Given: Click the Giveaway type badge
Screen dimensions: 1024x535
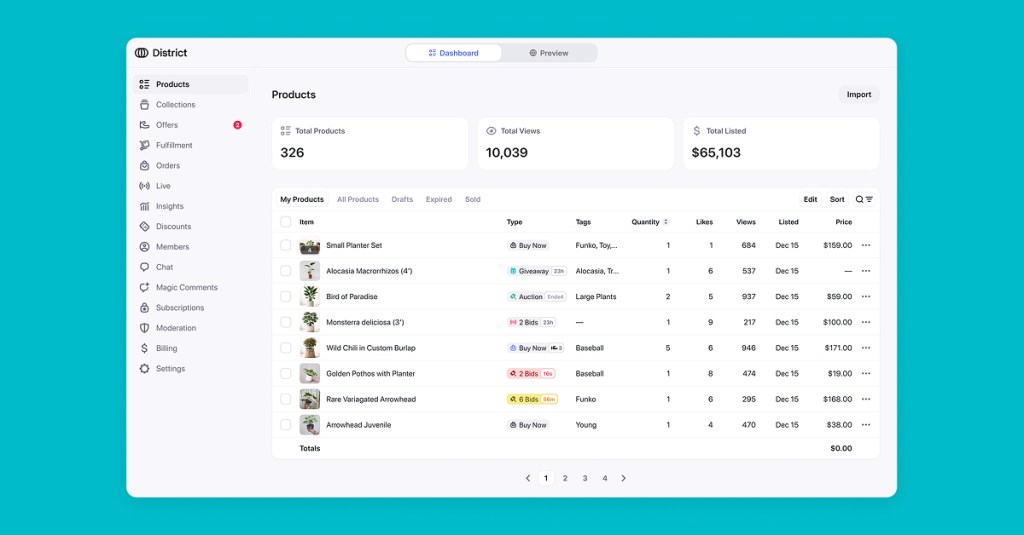Looking at the screenshot, I should tap(537, 271).
